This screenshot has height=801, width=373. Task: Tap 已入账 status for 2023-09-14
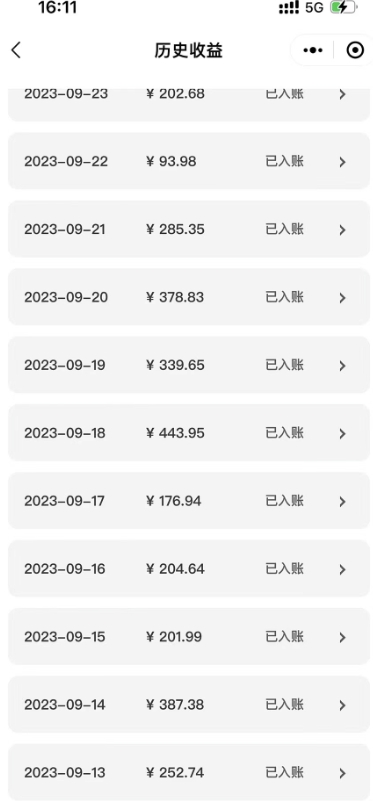tap(285, 704)
